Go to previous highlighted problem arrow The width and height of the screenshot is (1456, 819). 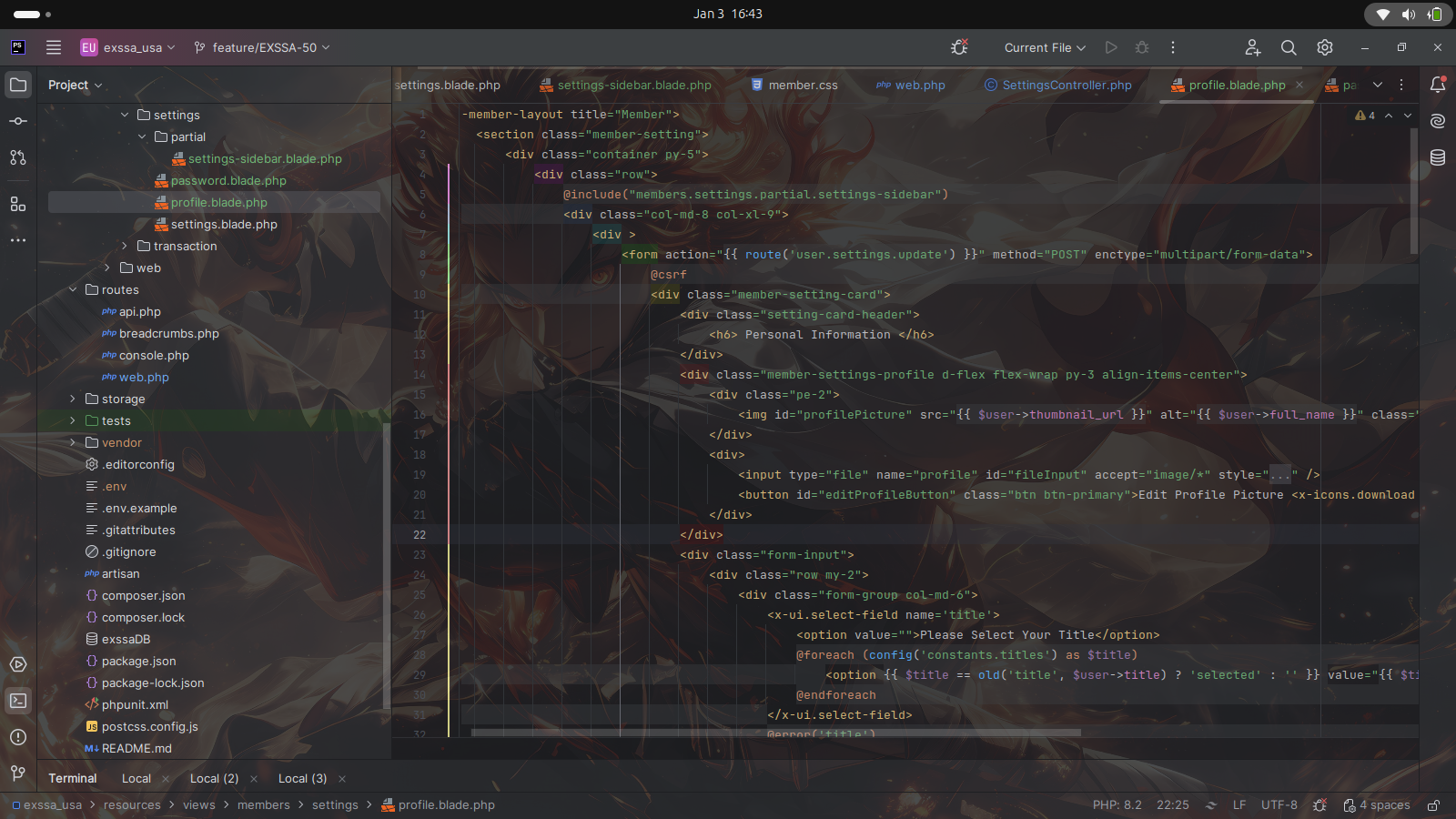click(1389, 116)
